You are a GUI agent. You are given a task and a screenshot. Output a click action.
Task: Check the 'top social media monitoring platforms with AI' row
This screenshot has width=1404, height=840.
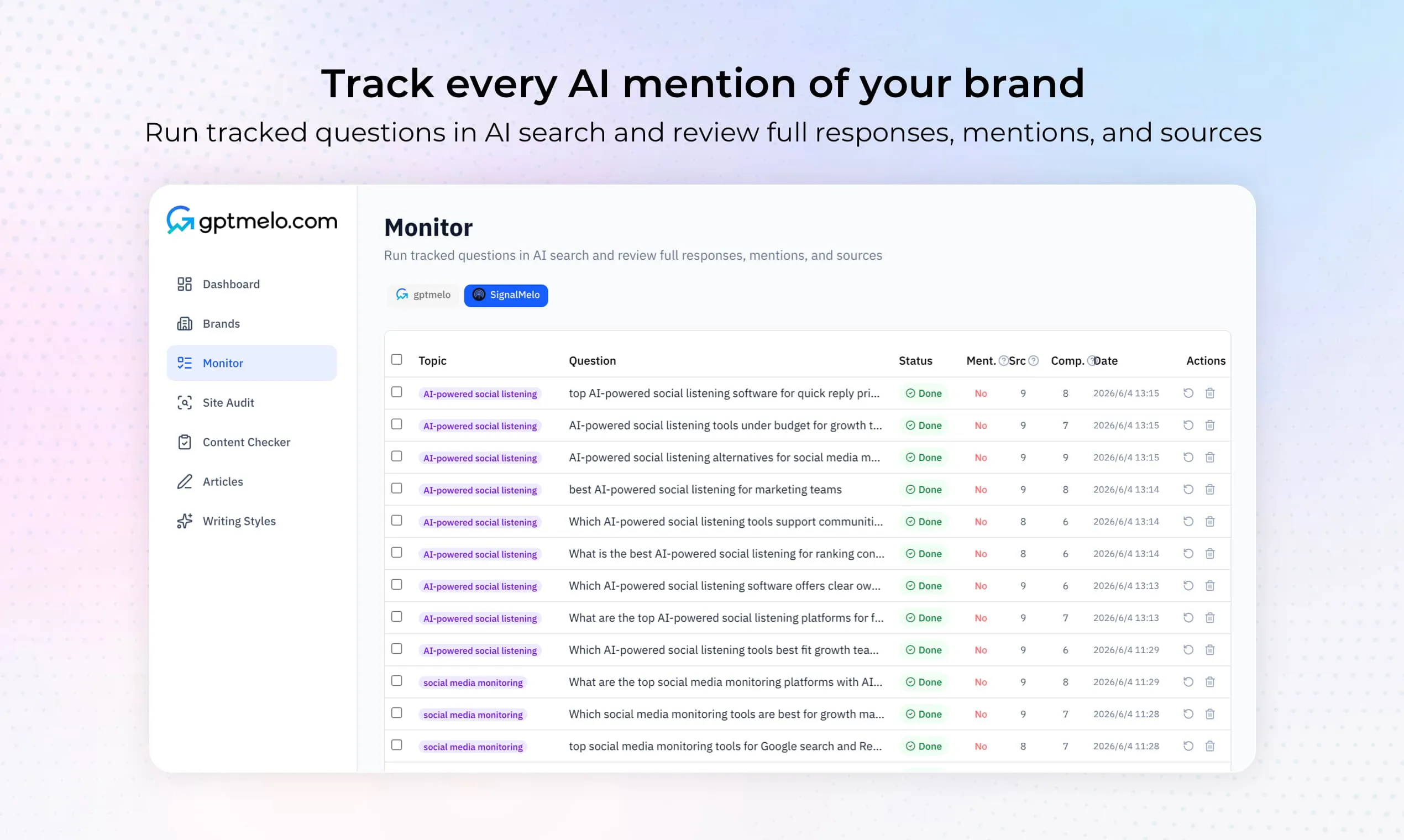click(397, 681)
